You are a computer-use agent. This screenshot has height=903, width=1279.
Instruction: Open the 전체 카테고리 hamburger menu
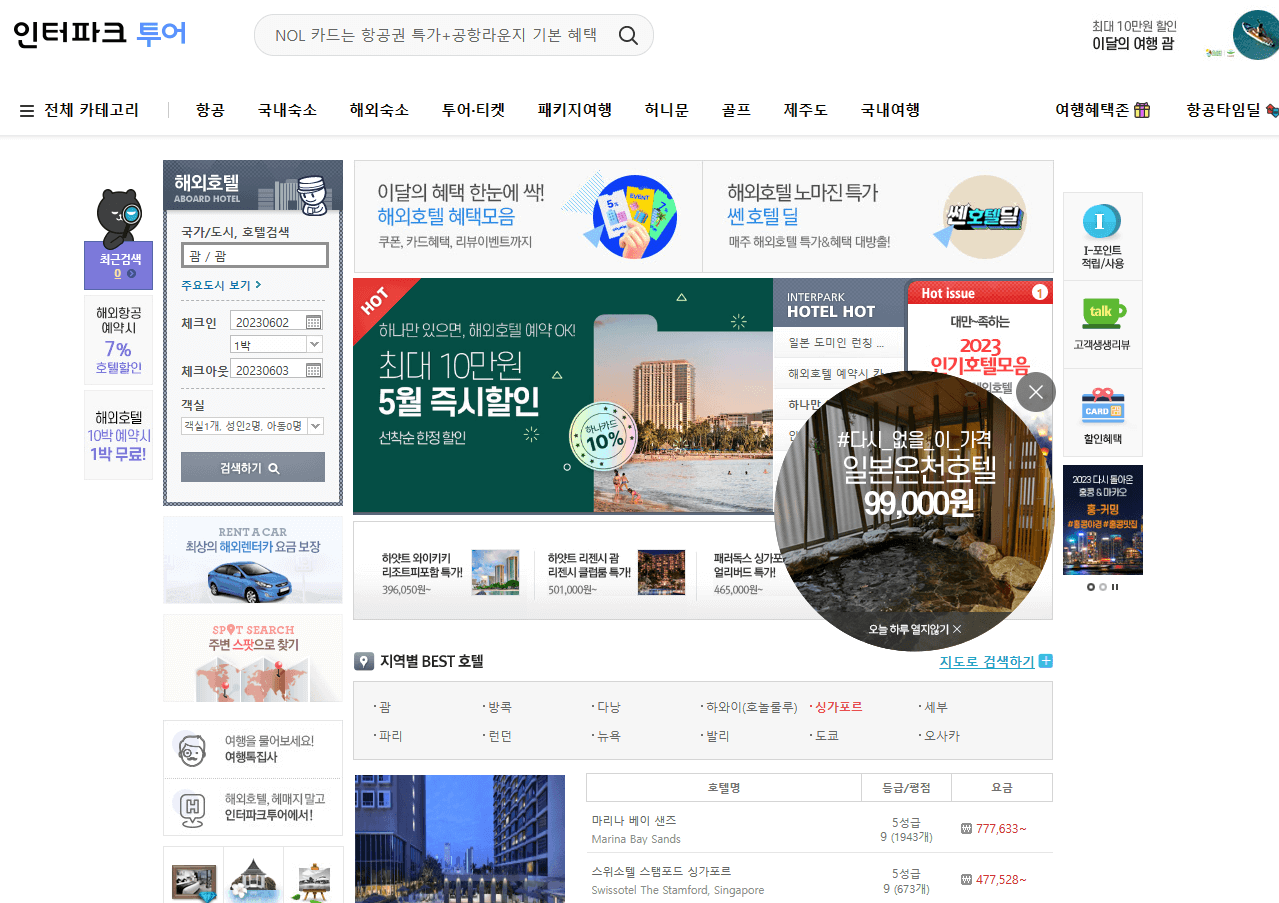tap(27, 111)
